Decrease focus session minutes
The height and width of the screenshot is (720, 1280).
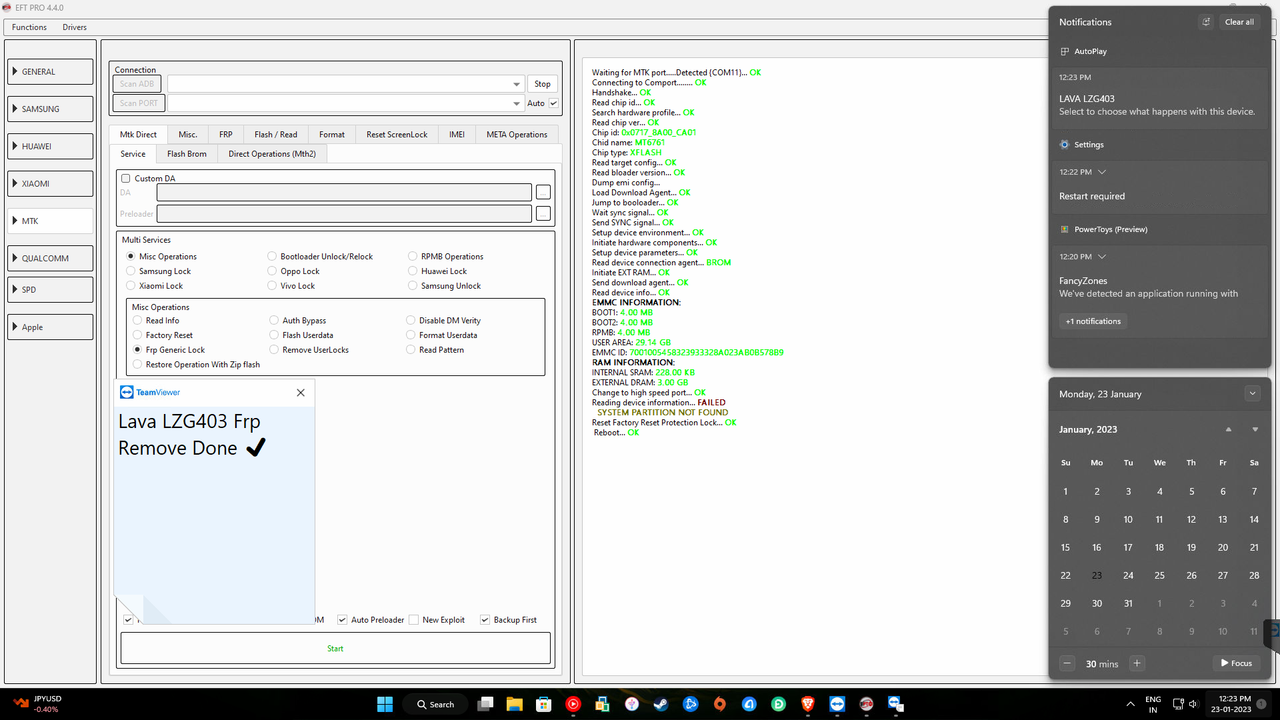[x=1067, y=663]
